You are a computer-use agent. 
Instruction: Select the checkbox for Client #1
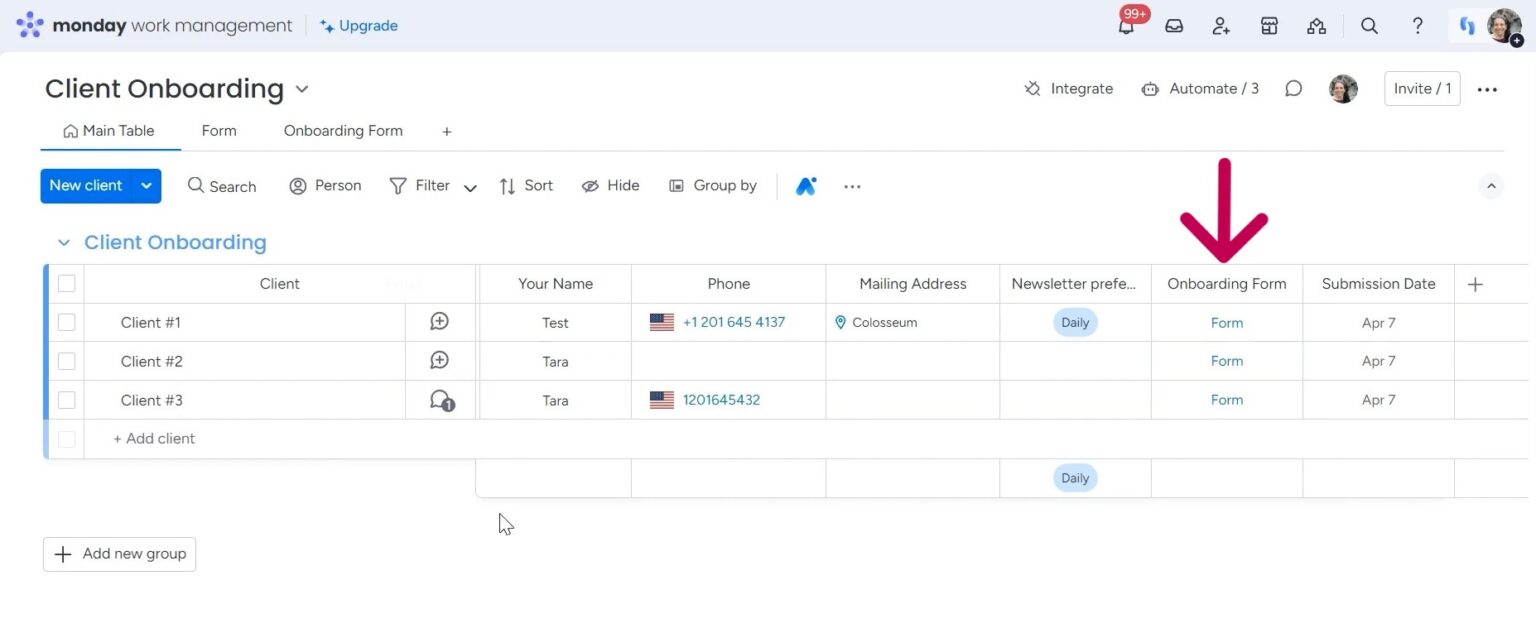click(x=66, y=322)
